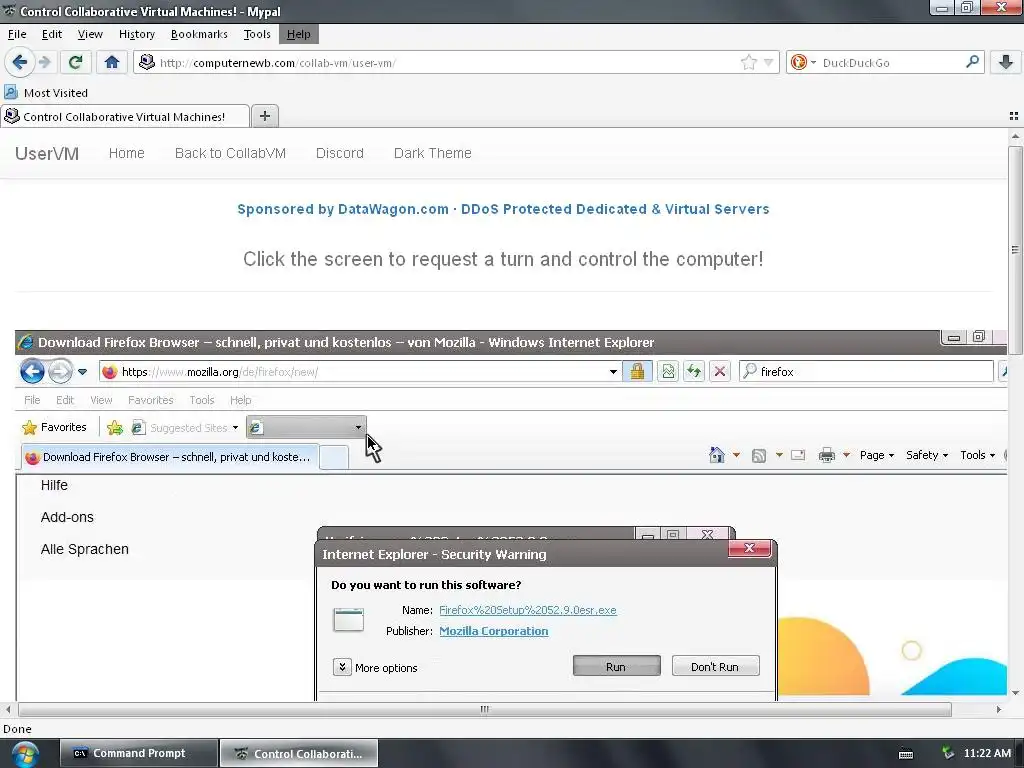Viewport: 1024px width, 768px height.
Task: Click the IE address bar
Action: click(x=359, y=372)
